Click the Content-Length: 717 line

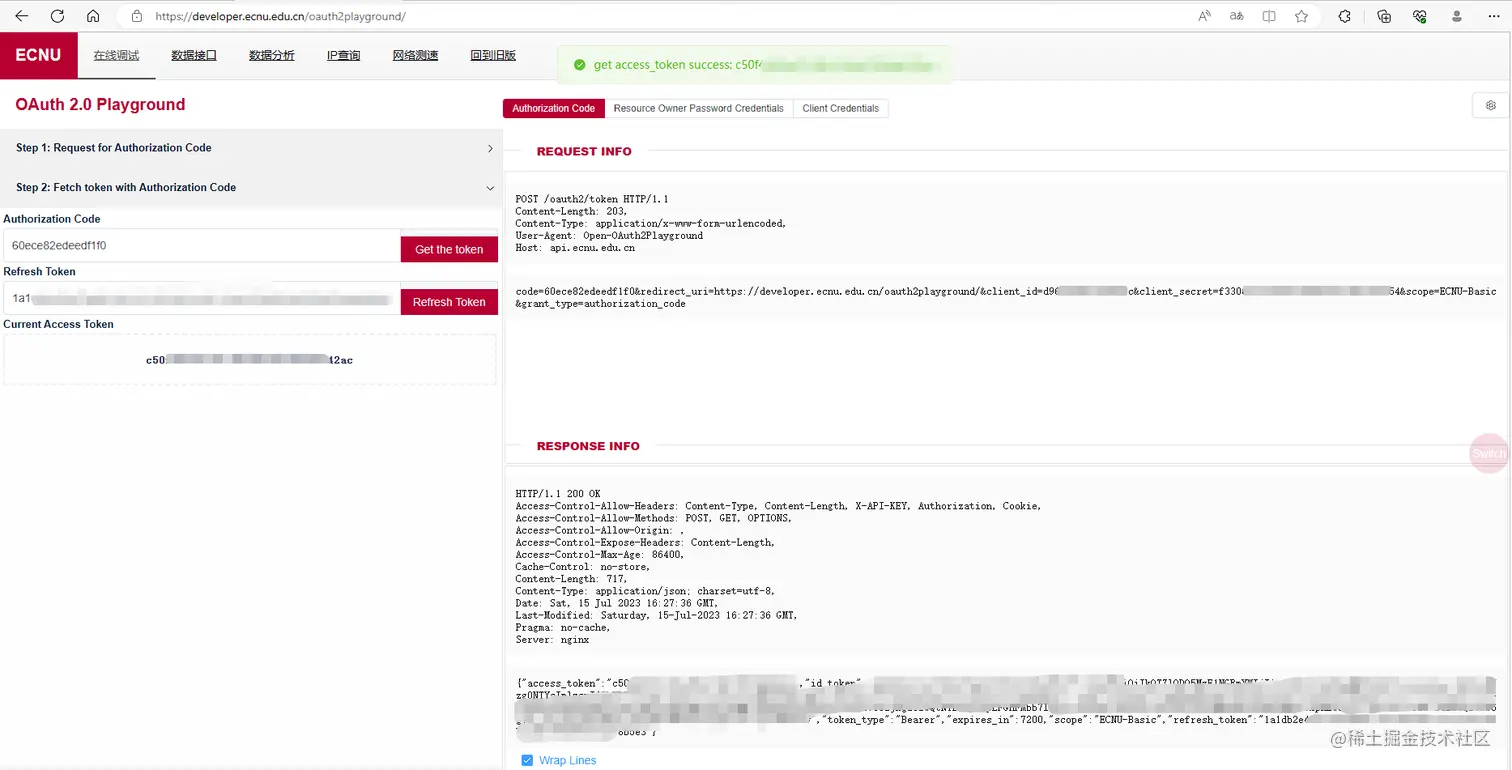571,579
